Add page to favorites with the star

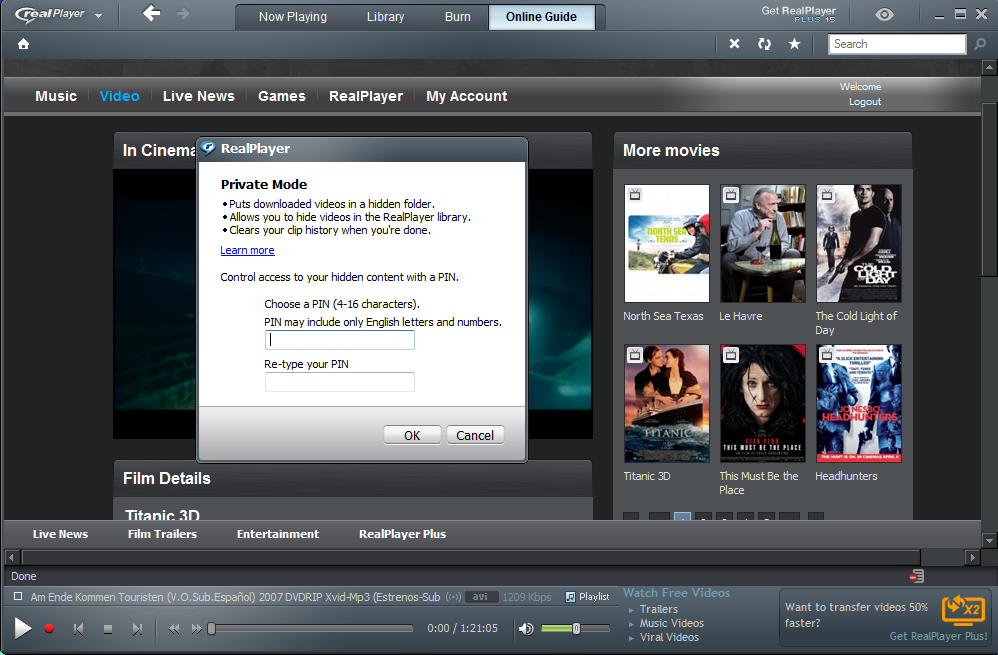click(794, 44)
